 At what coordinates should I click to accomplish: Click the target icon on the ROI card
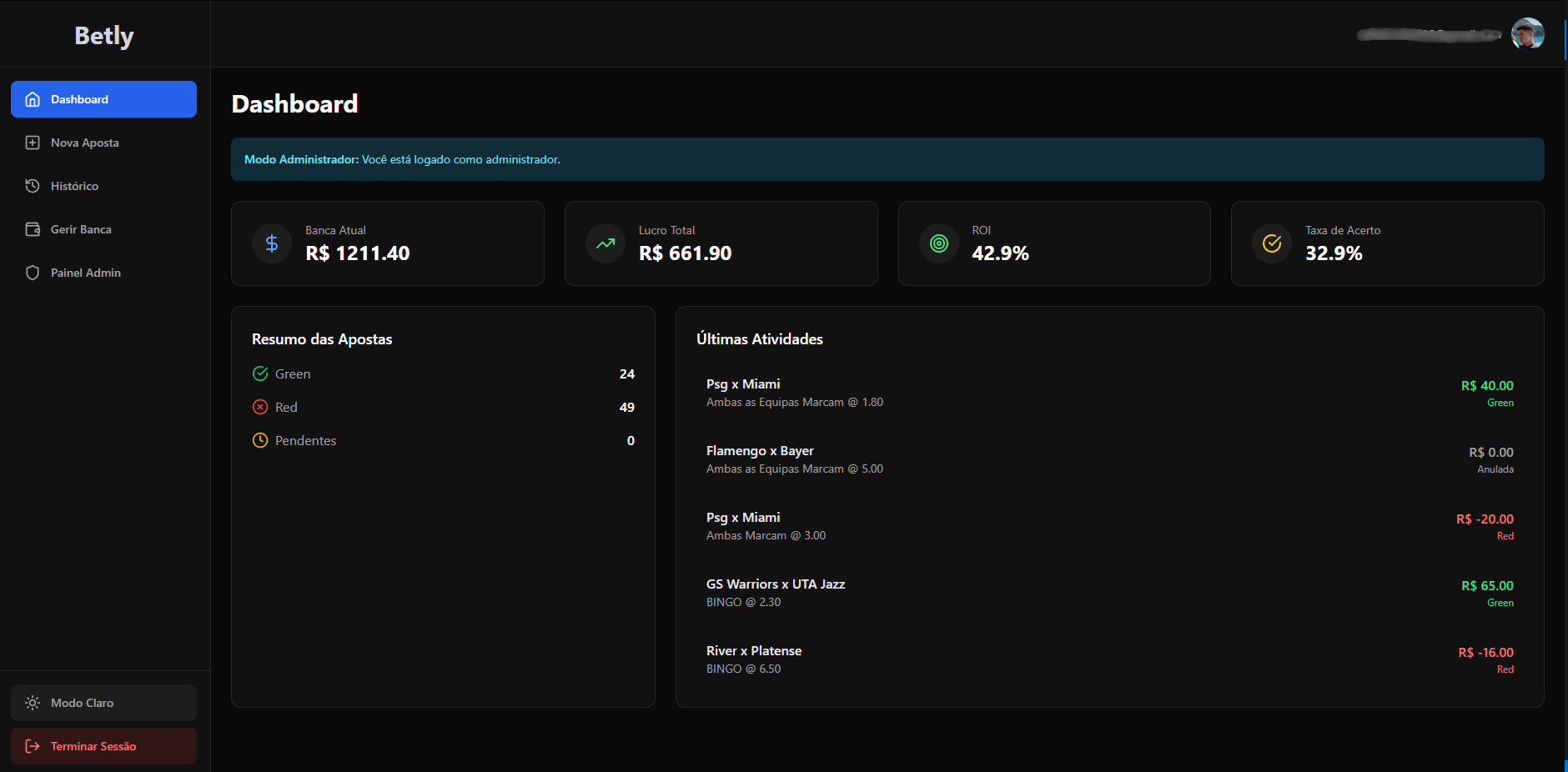tap(938, 243)
